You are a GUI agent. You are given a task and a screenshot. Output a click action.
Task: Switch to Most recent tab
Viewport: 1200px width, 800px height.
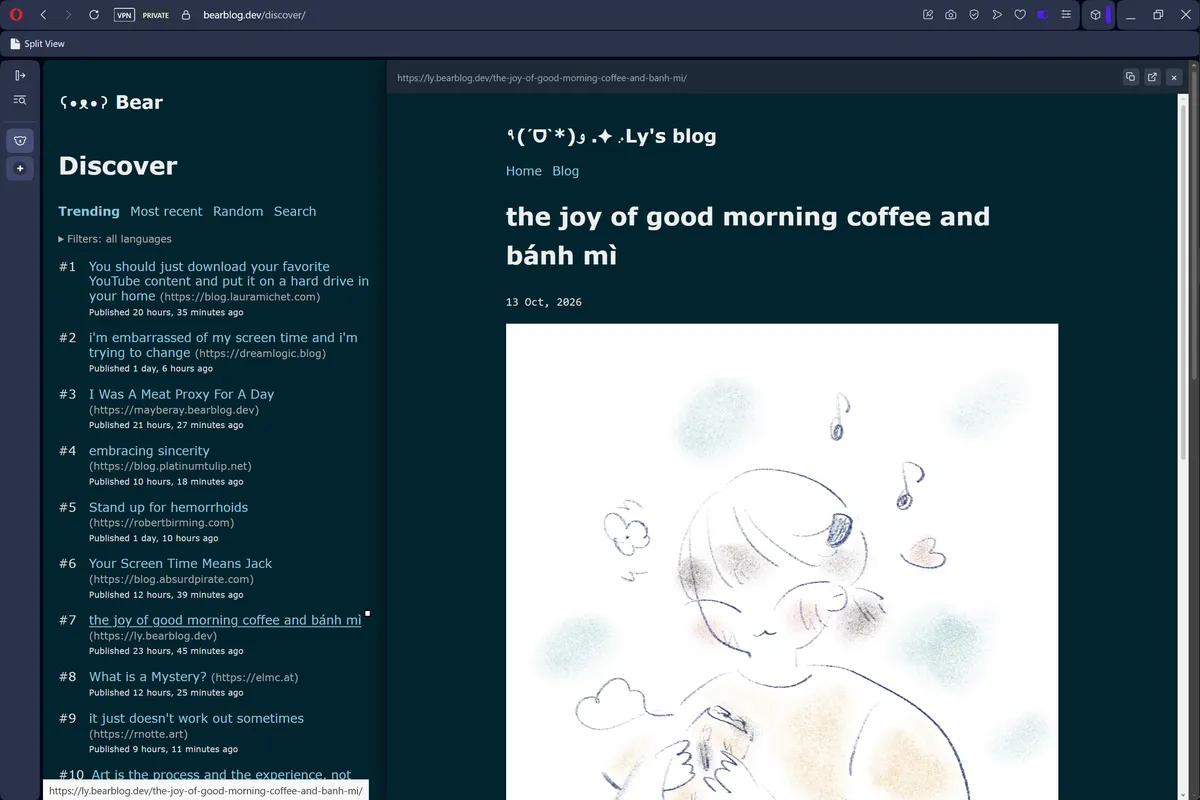pyautogui.click(x=166, y=211)
